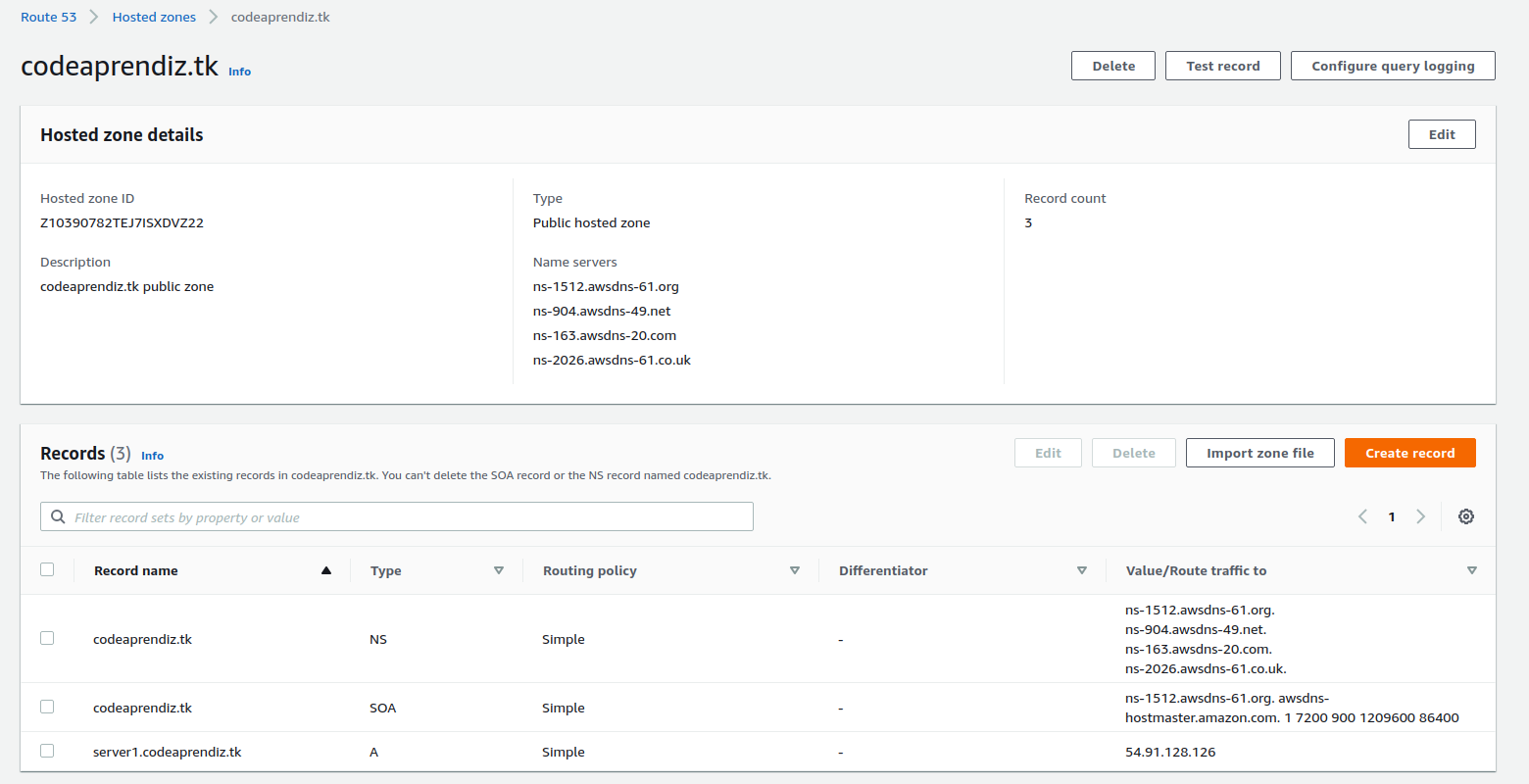Sort by Routing policy column arrow
The image size is (1529, 784).
click(795, 570)
